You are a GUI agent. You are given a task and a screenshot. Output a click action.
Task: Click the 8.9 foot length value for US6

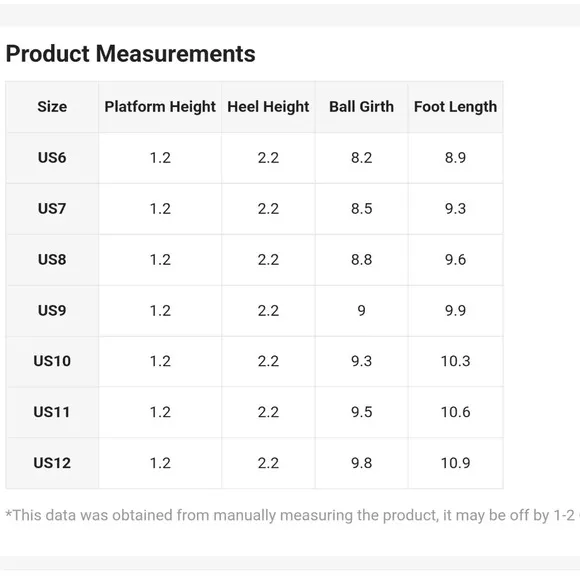455,158
